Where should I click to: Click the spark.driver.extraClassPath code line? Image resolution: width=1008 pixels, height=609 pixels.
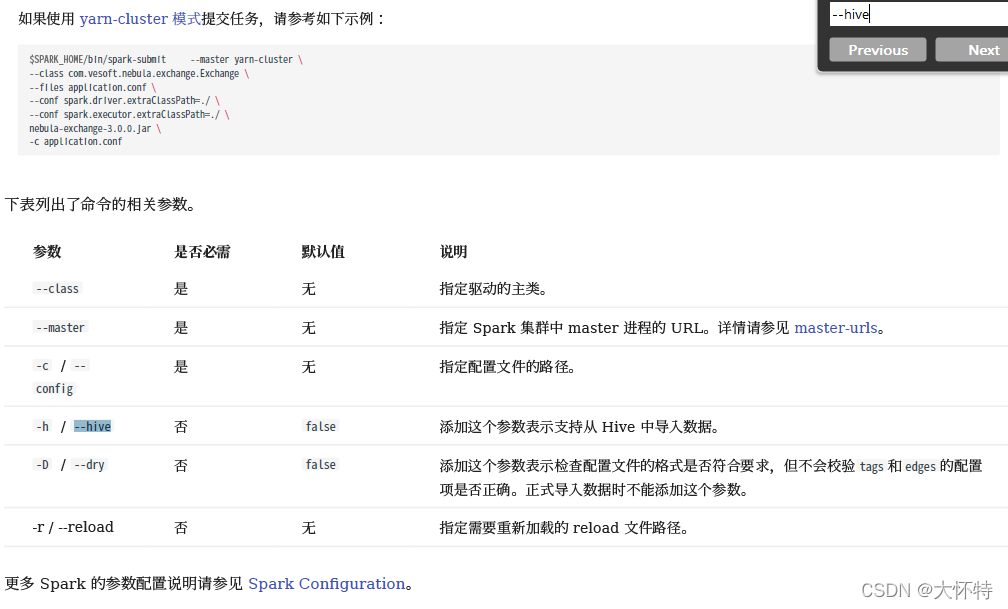pos(125,101)
